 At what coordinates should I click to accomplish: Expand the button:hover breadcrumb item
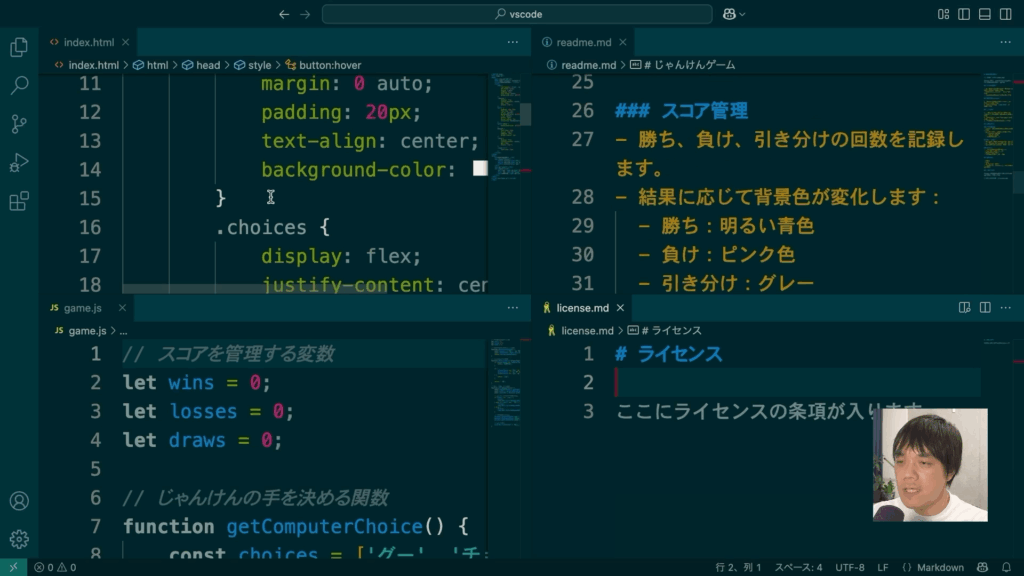coord(322,65)
